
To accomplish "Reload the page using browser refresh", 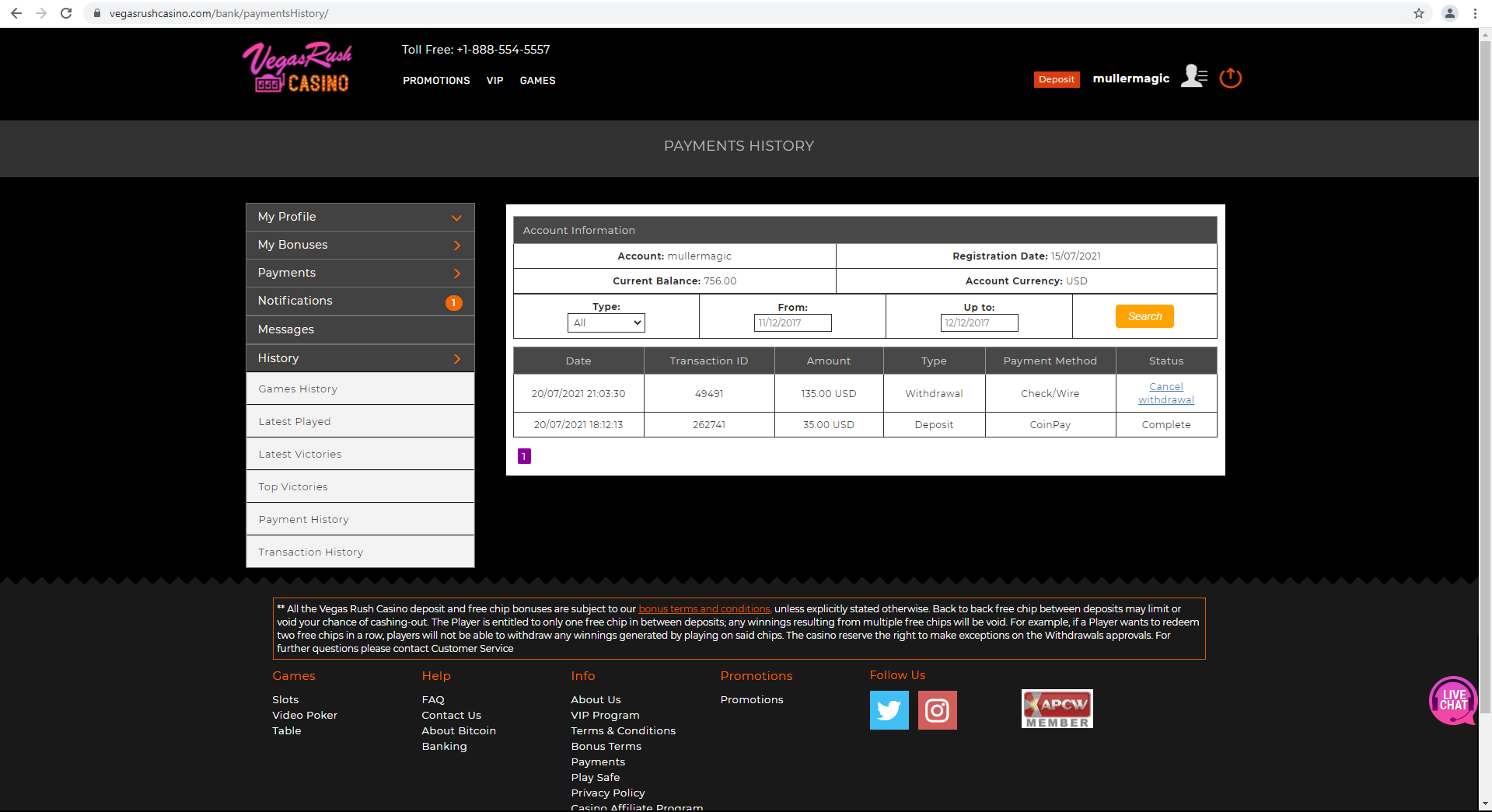I will (66, 13).
